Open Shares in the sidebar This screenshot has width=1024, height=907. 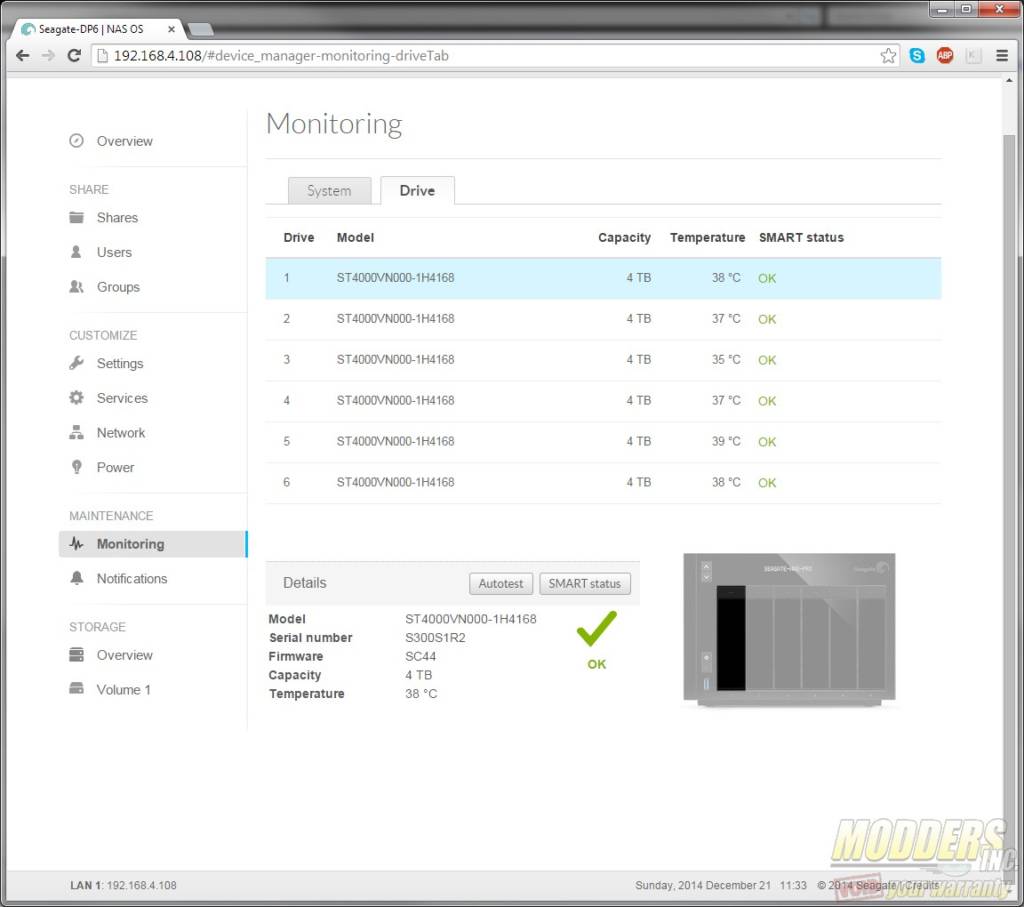(118, 217)
